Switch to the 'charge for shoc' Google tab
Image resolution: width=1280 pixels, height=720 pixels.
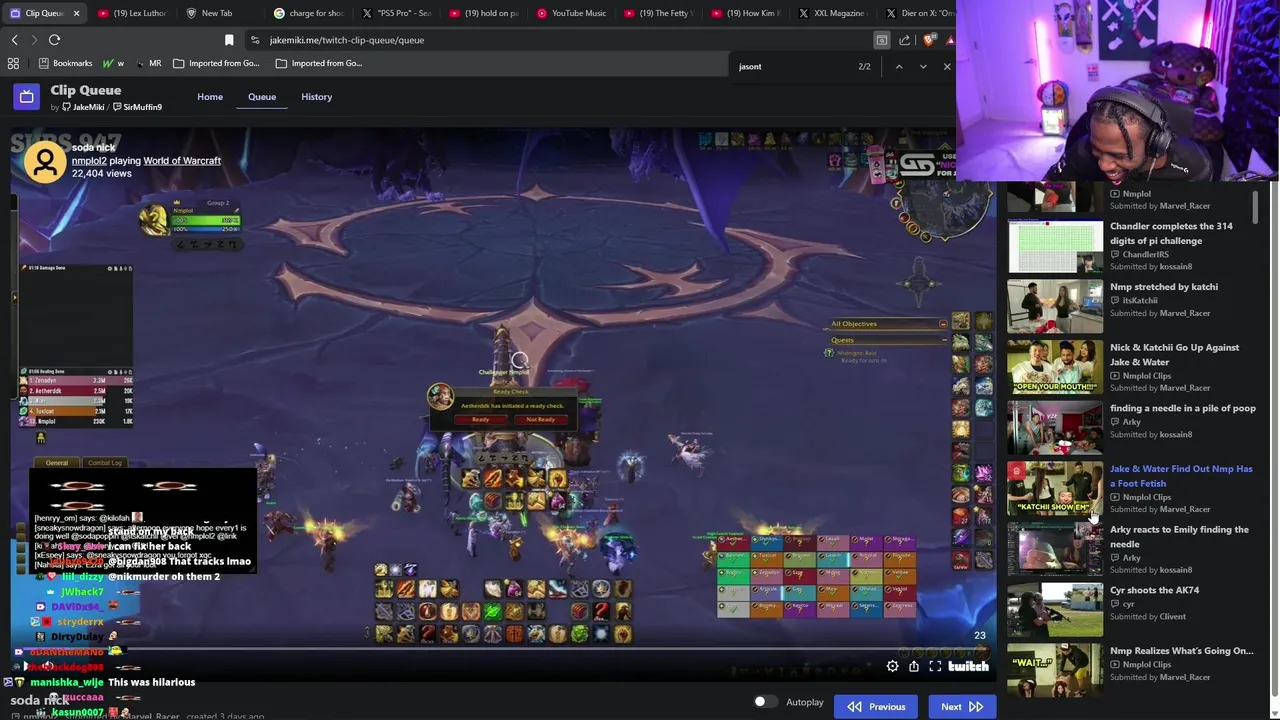(x=308, y=13)
